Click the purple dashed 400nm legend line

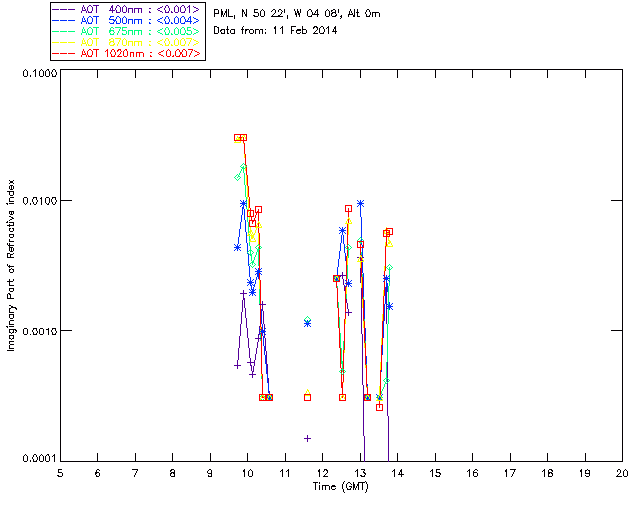[64, 9]
